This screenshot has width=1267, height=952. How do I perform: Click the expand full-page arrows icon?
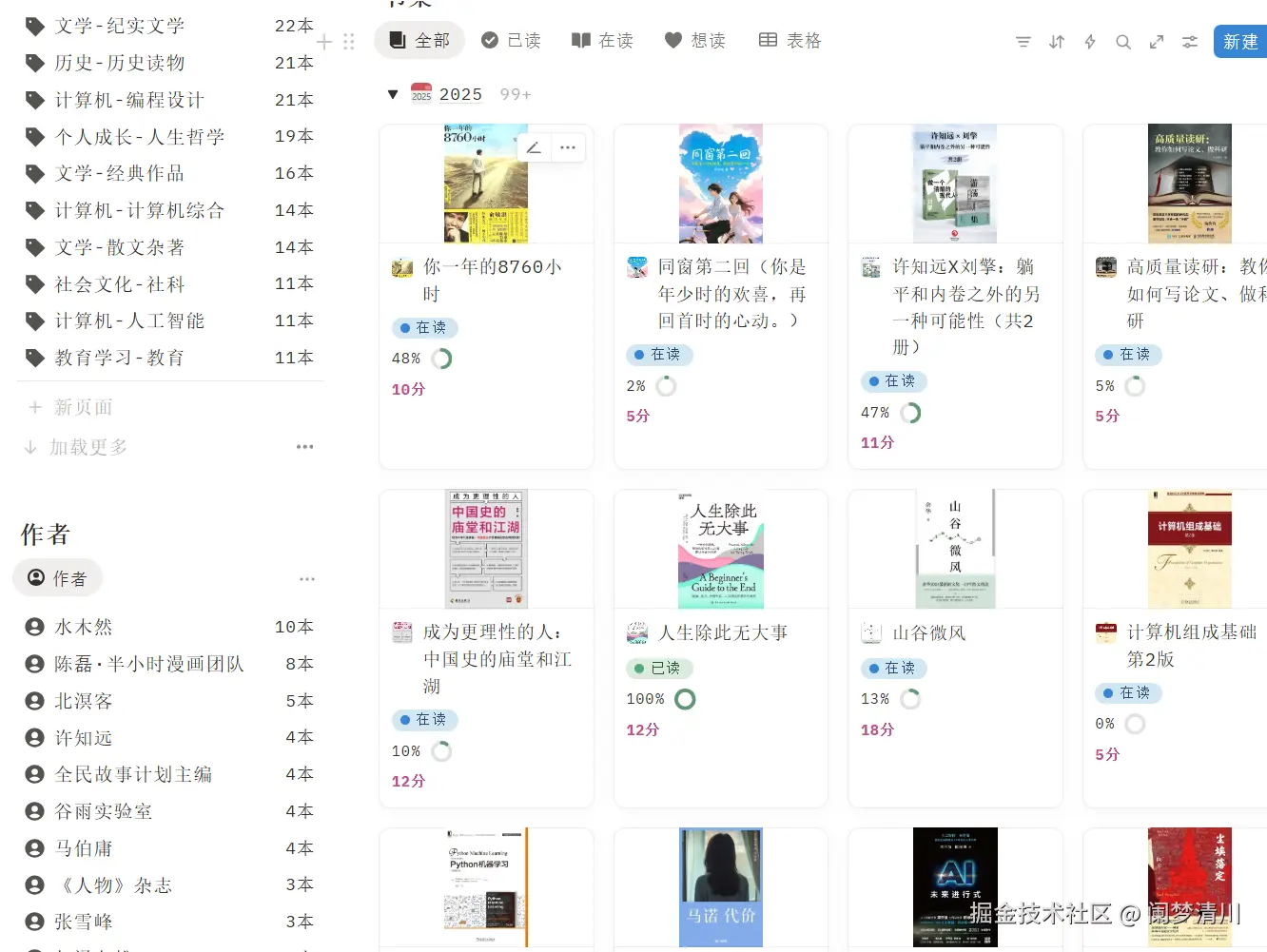pyautogui.click(x=1157, y=42)
